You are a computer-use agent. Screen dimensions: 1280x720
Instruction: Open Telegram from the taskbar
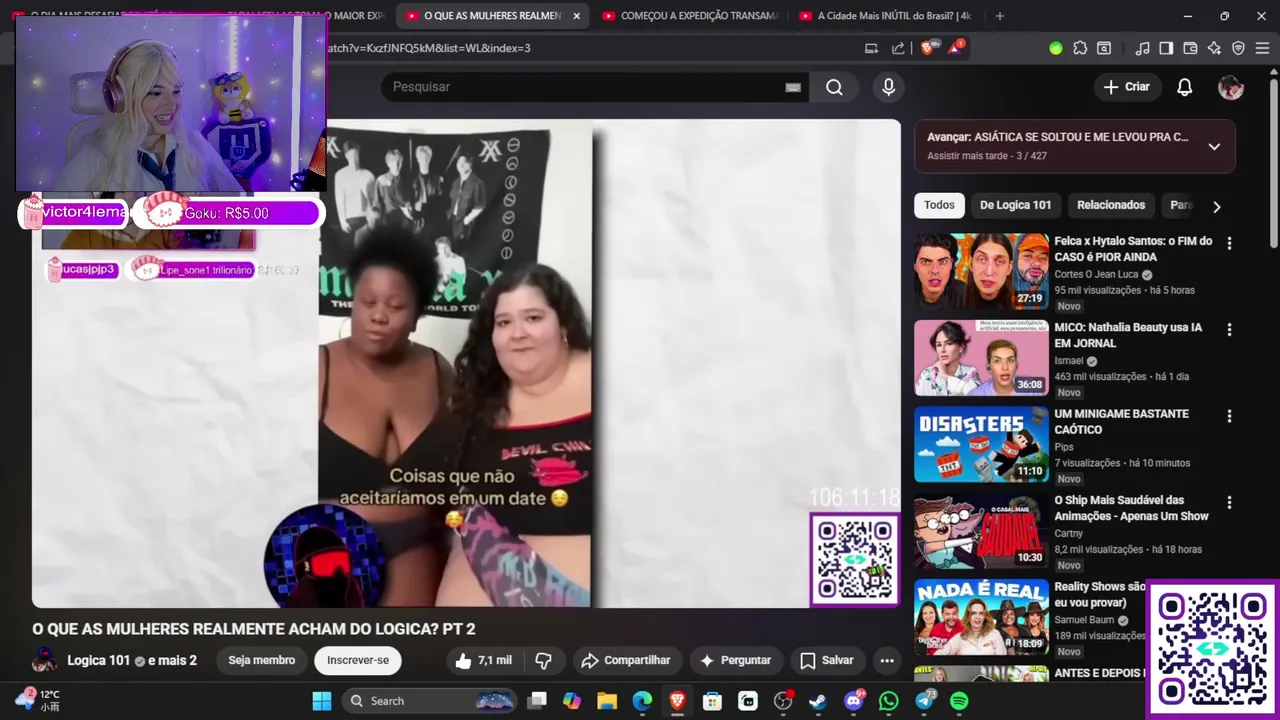(x=924, y=701)
